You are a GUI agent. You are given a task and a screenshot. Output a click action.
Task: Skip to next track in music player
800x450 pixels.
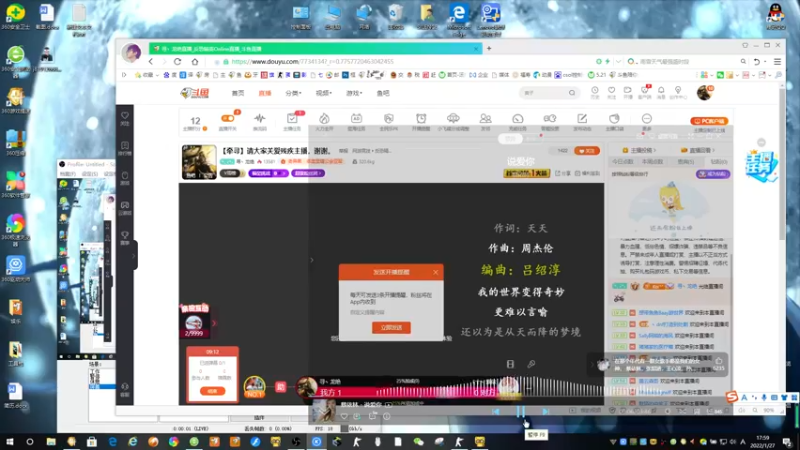(545, 411)
